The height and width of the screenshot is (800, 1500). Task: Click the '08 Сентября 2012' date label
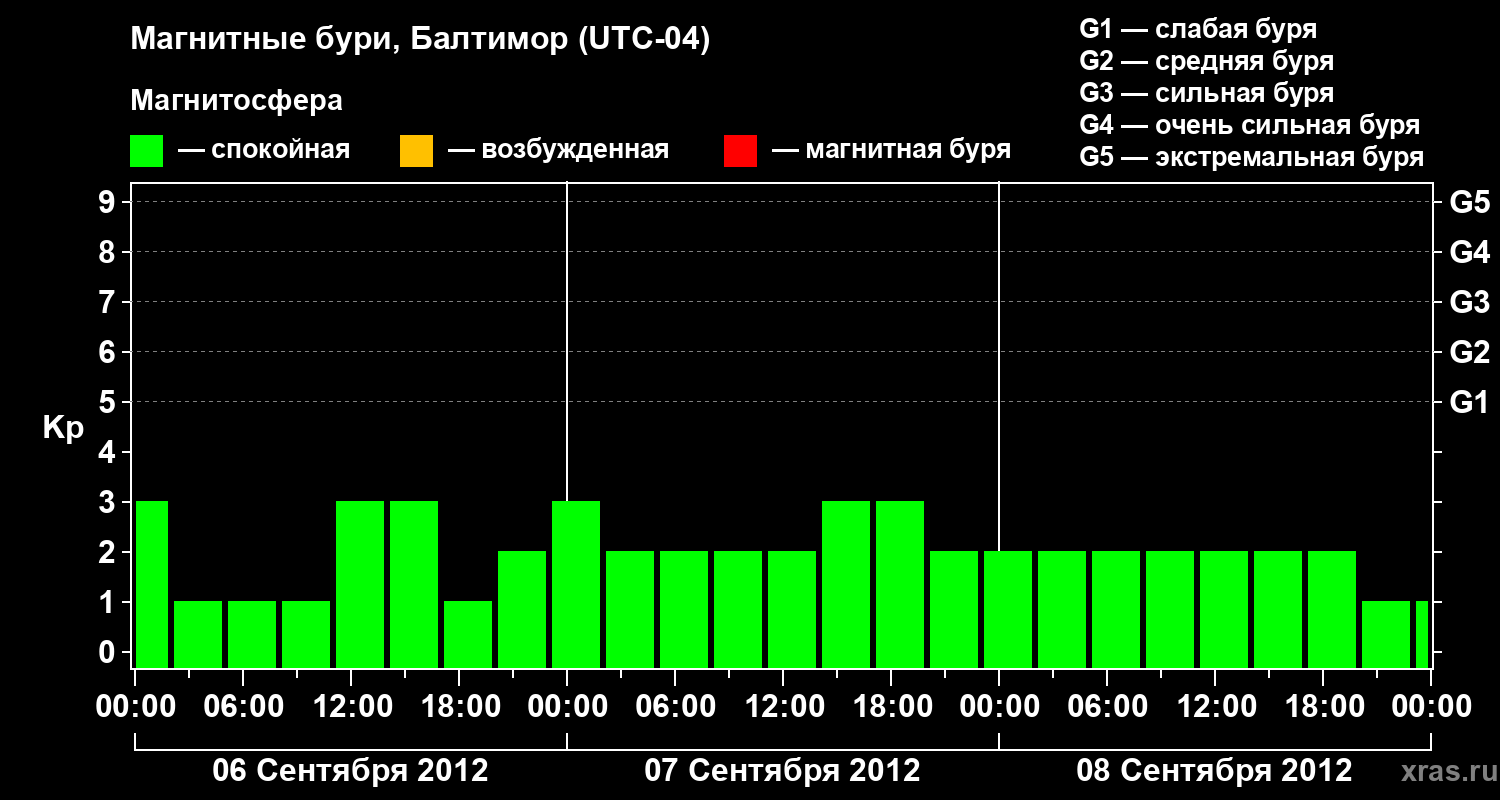(x=1214, y=771)
